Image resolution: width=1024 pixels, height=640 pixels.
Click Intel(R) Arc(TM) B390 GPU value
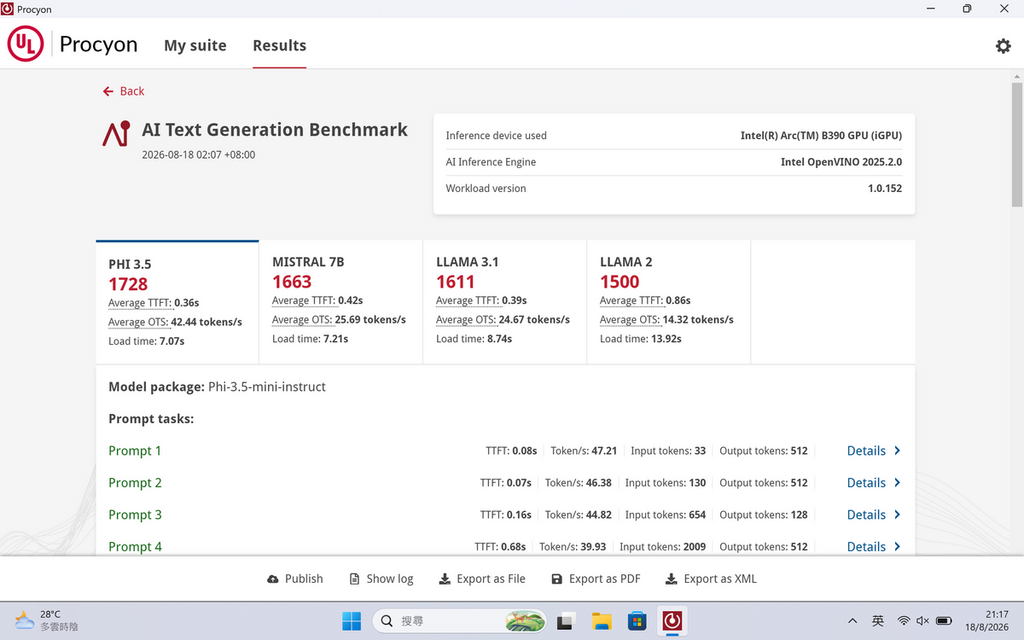(821, 136)
